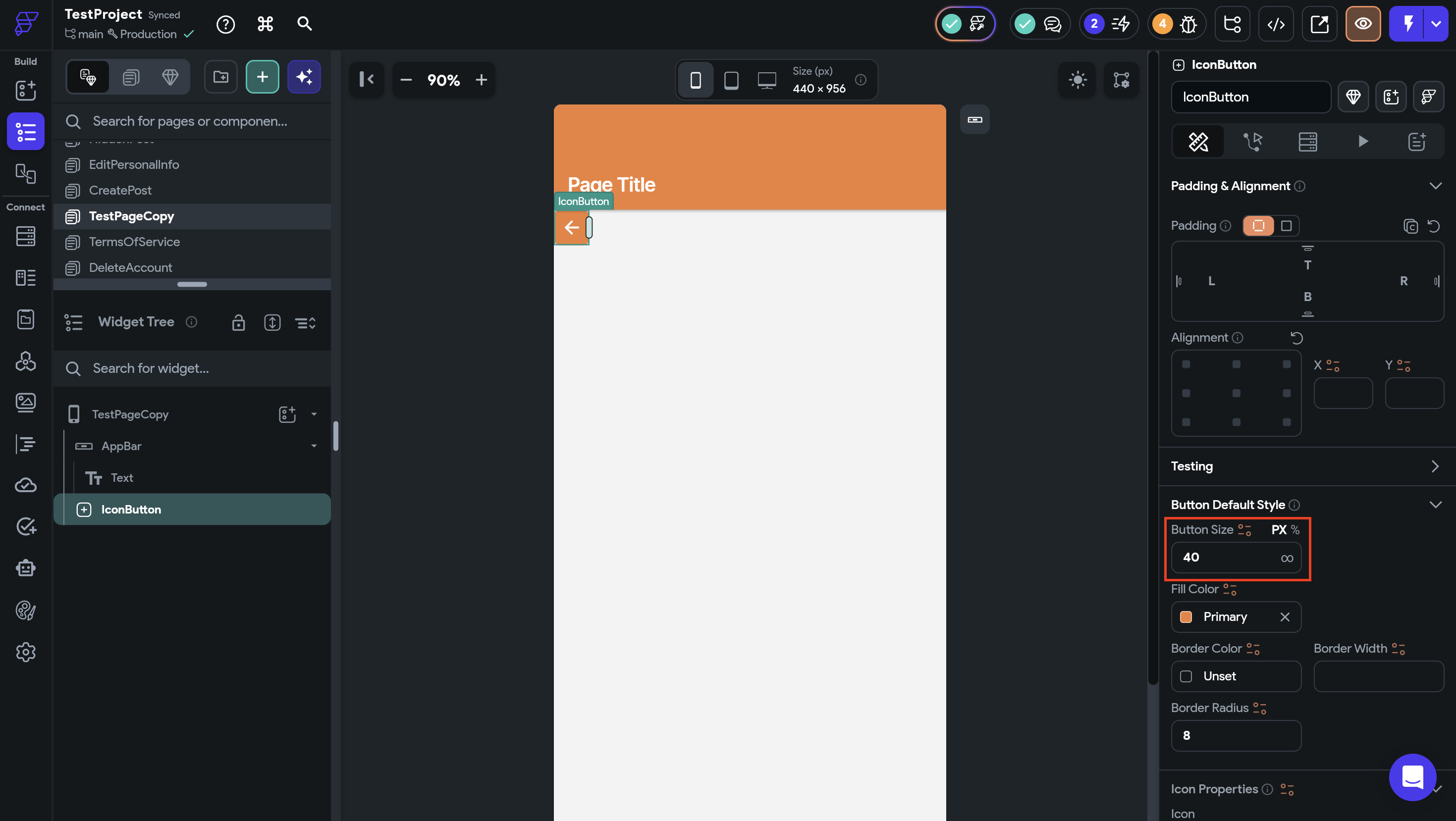Click the green add page button
Viewport: 1456px width, 821px height.
click(x=262, y=77)
